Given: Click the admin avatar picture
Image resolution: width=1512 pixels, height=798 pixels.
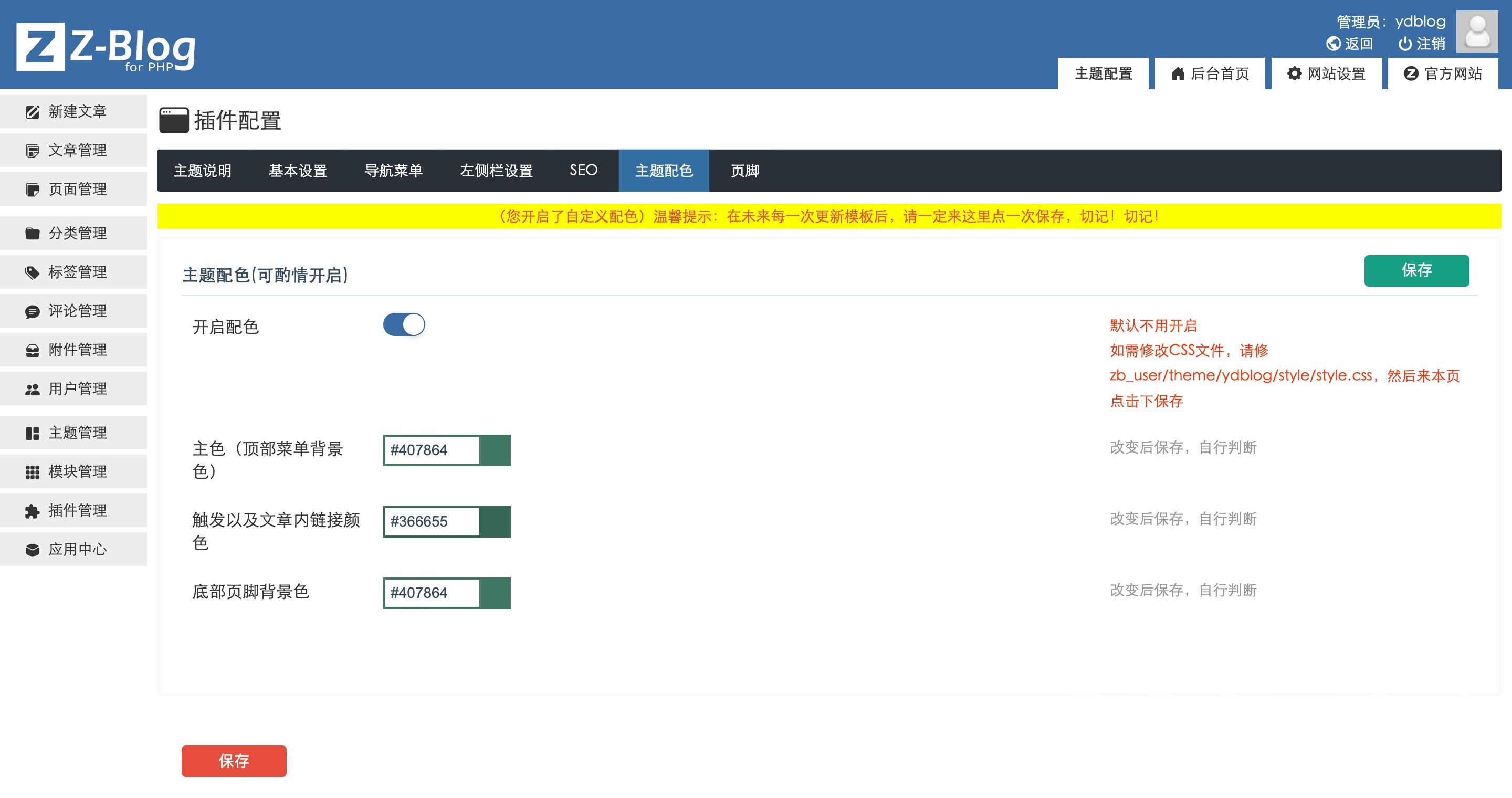Looking at the screenshot, I should pos(1477,31).
